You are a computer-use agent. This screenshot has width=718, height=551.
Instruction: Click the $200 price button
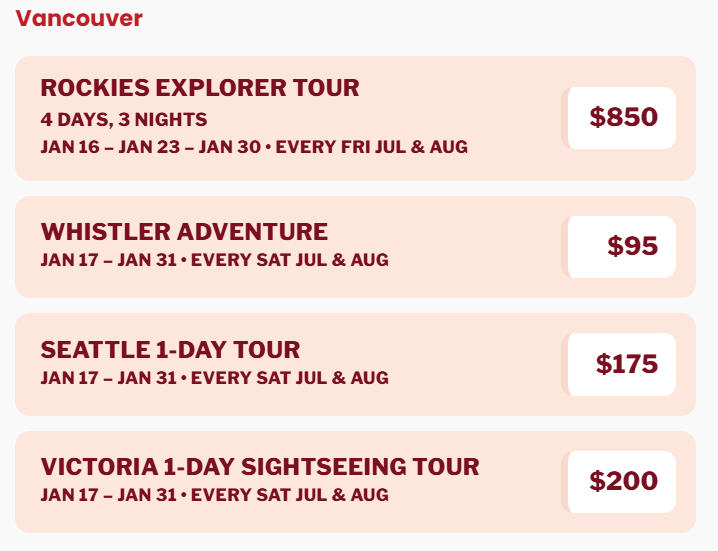[x=622, y=481]
